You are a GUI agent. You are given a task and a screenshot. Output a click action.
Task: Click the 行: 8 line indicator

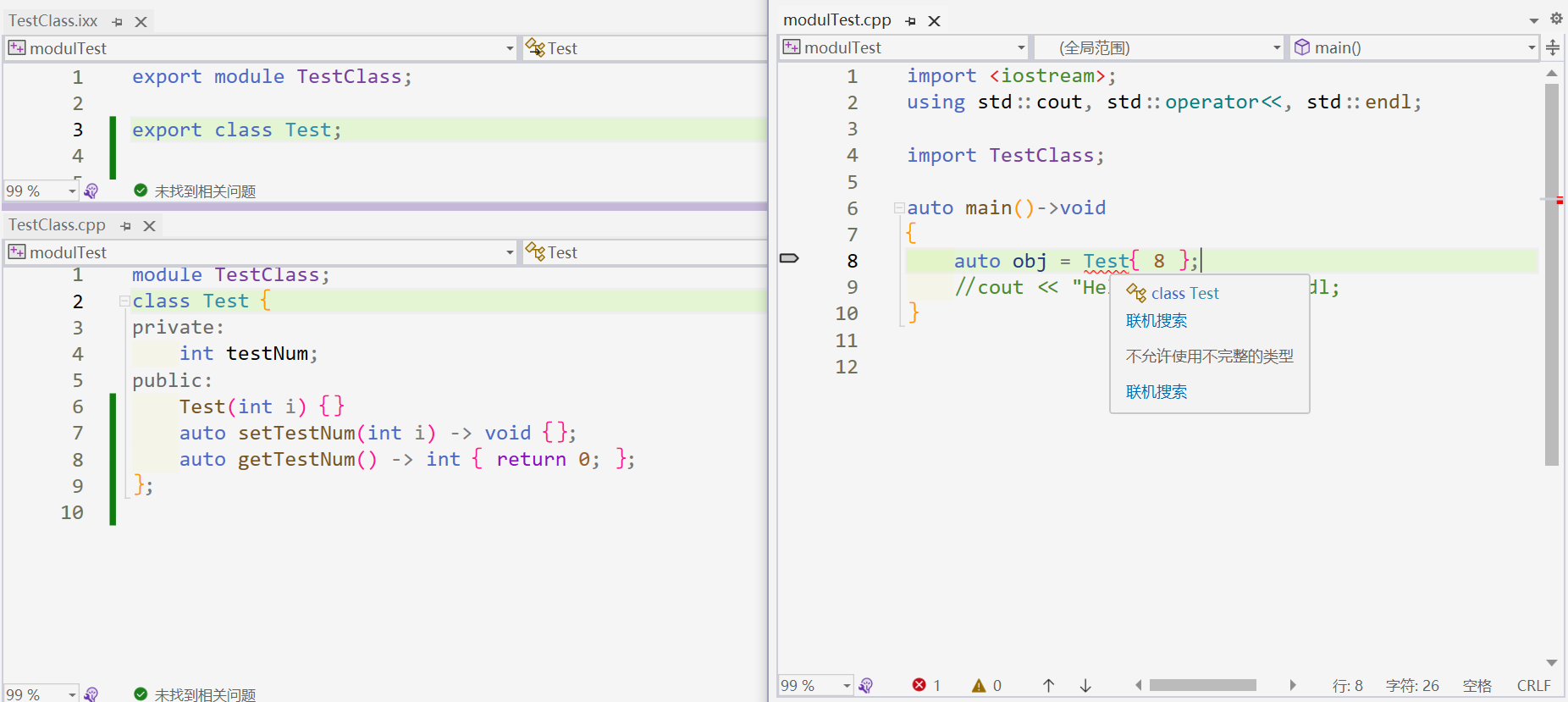[x=1347, y=685]
